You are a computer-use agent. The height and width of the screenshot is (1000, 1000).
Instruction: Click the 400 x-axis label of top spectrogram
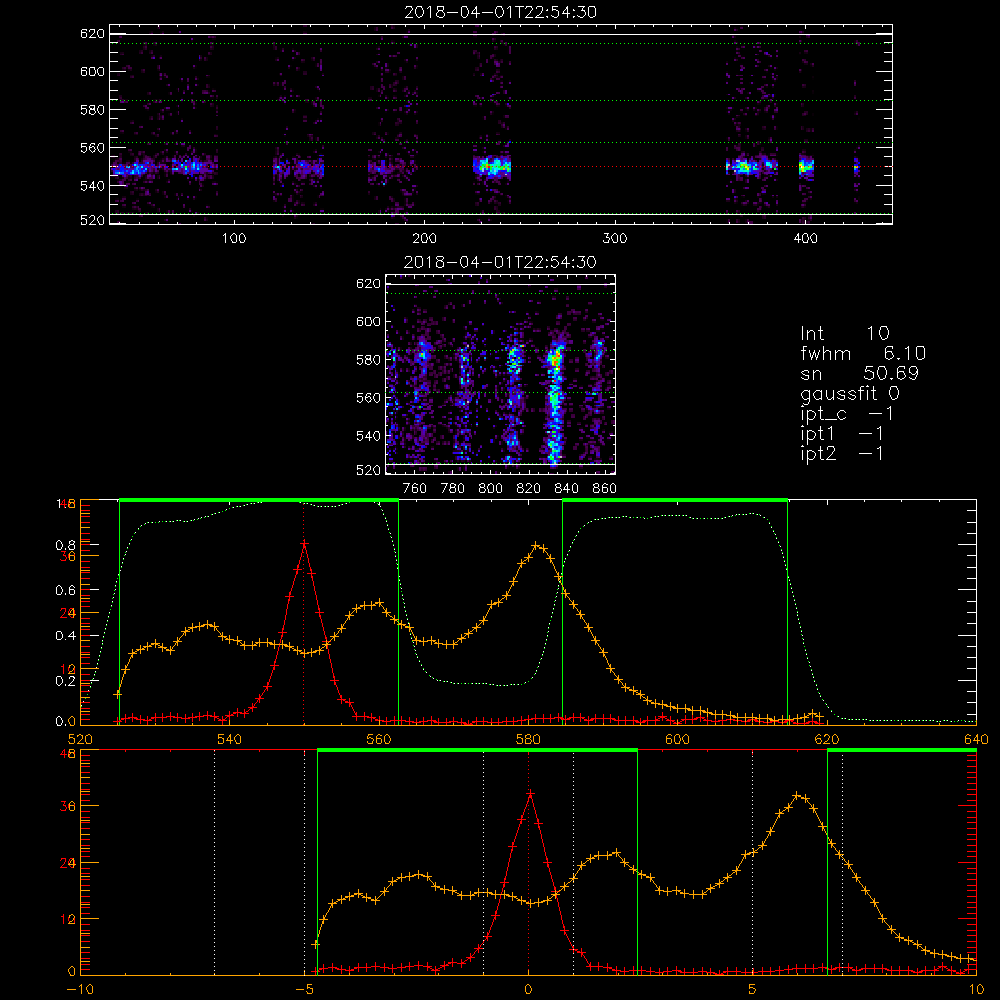(x=805, y=239)
